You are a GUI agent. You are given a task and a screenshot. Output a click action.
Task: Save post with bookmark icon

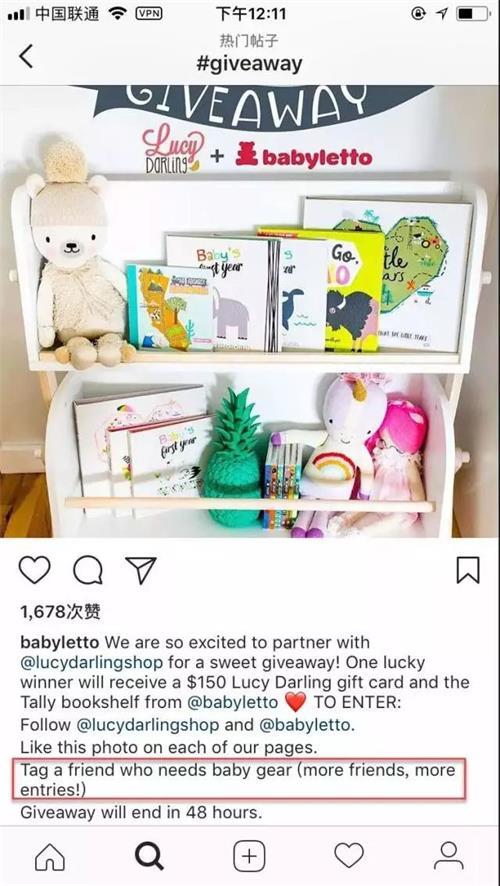[468, 570]
